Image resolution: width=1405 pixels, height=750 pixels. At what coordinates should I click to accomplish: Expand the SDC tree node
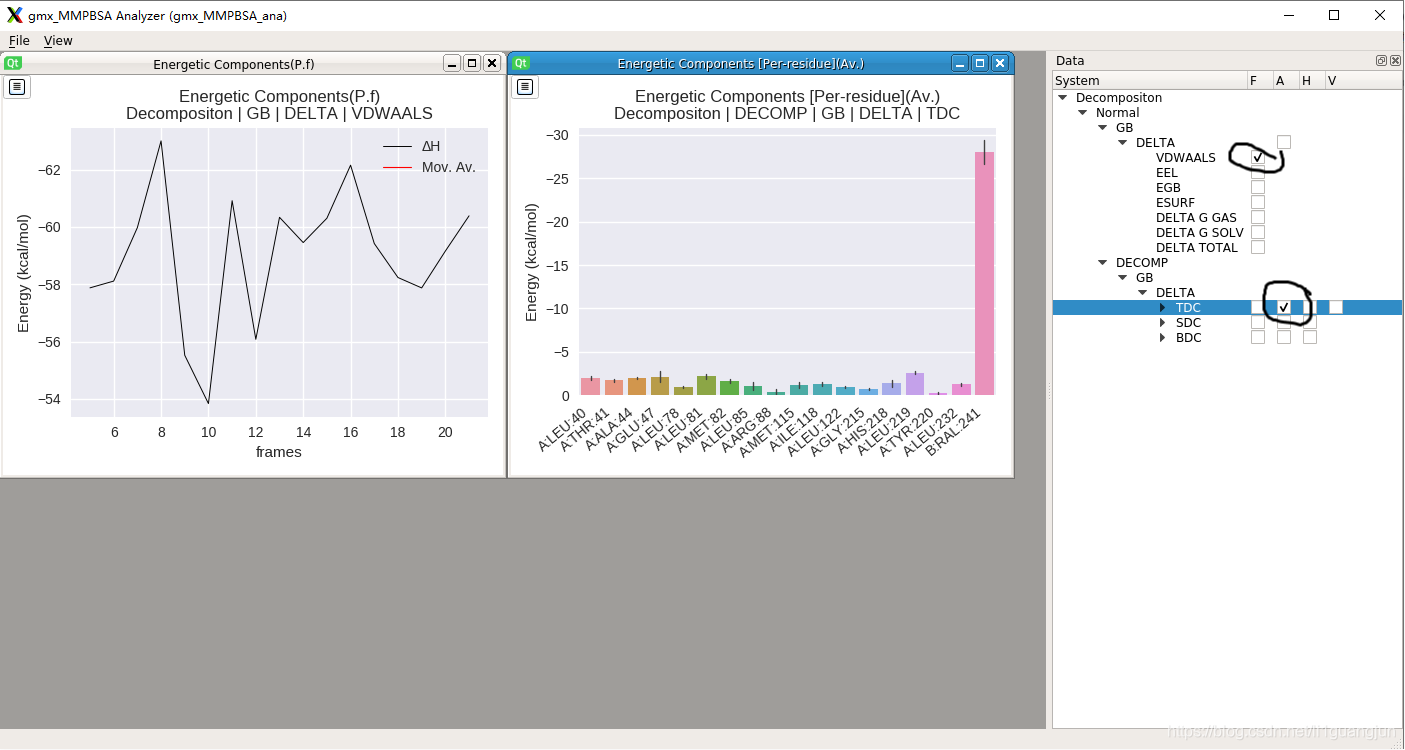1162,323
